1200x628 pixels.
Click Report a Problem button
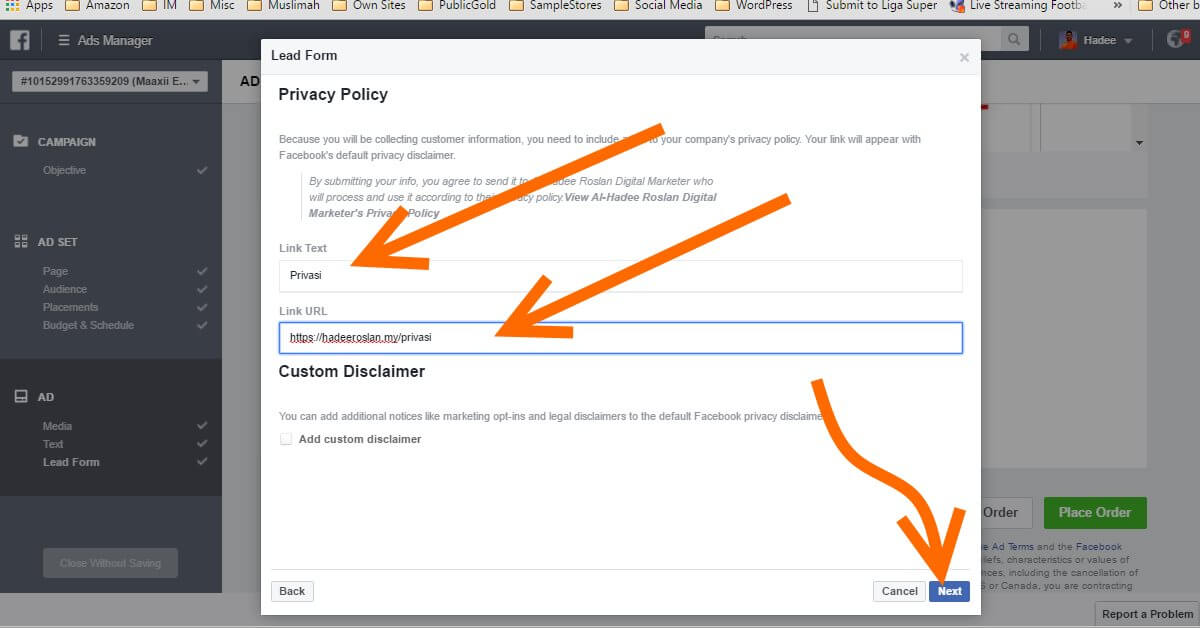[x=1147, y=614]
